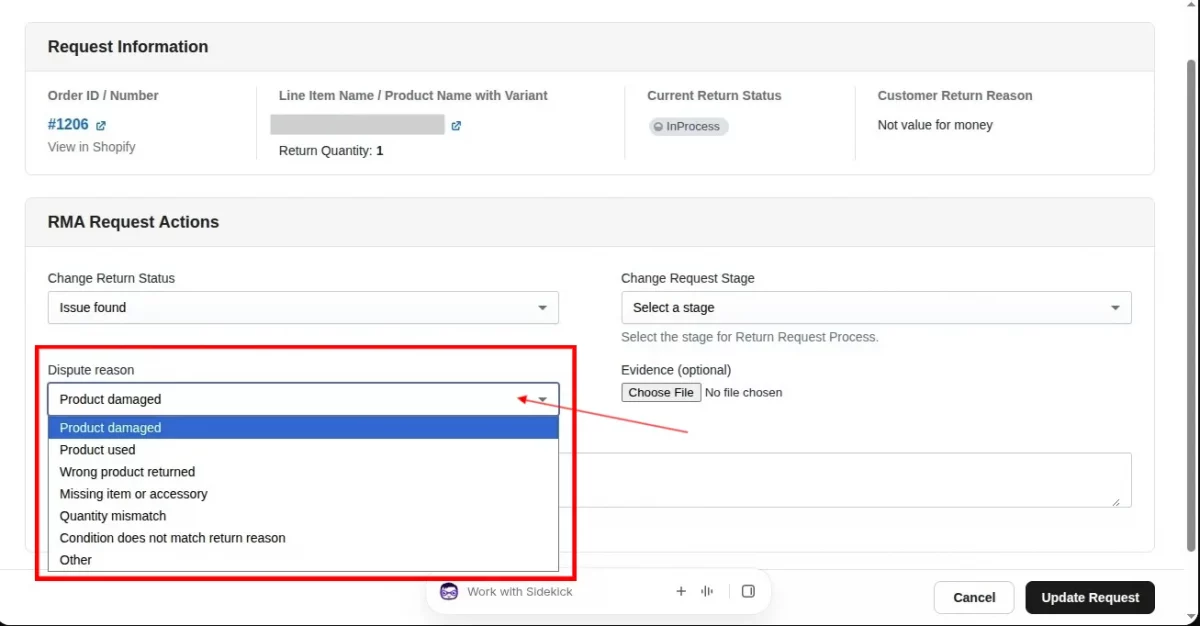Open the Sidekick side panel icon
Screen dimensions: 1200x626
(748, 591)
